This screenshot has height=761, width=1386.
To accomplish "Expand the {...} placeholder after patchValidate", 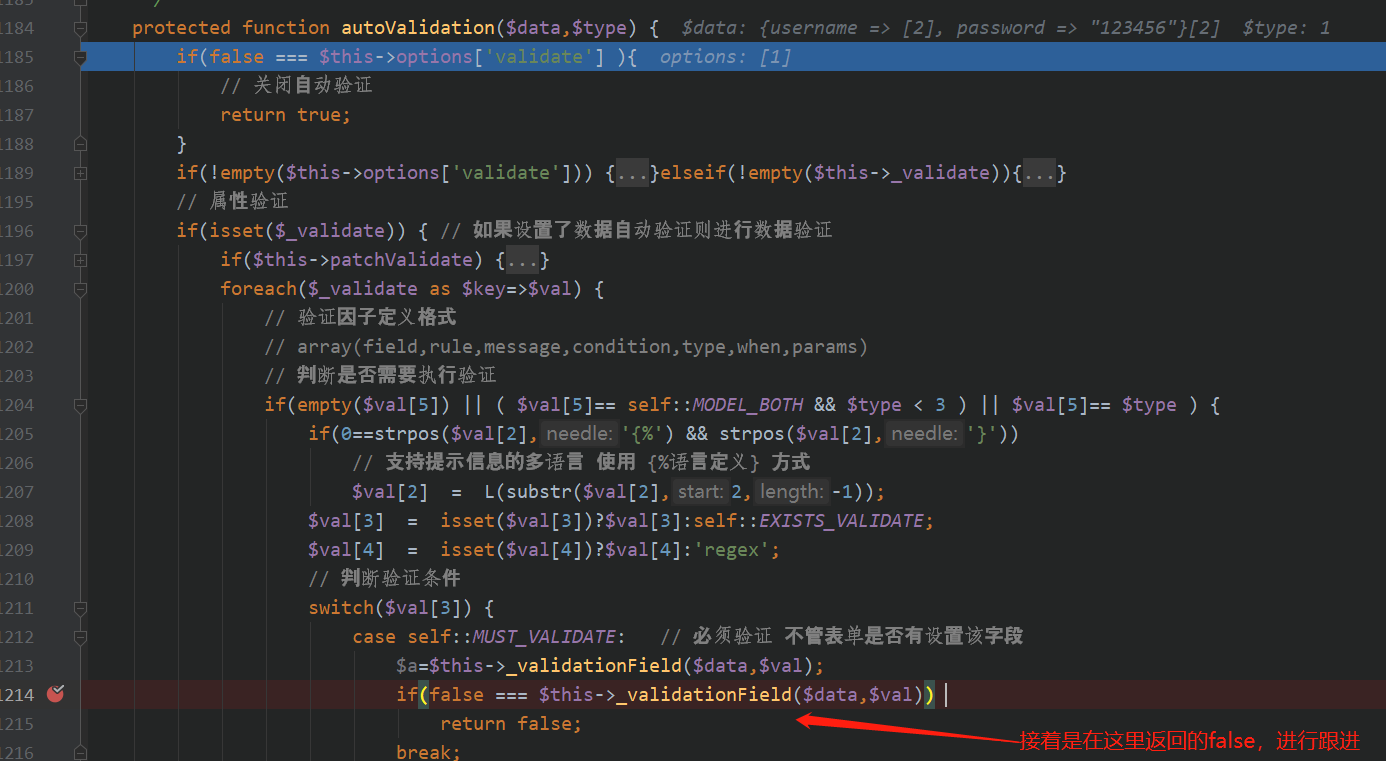I will [523, 261].
